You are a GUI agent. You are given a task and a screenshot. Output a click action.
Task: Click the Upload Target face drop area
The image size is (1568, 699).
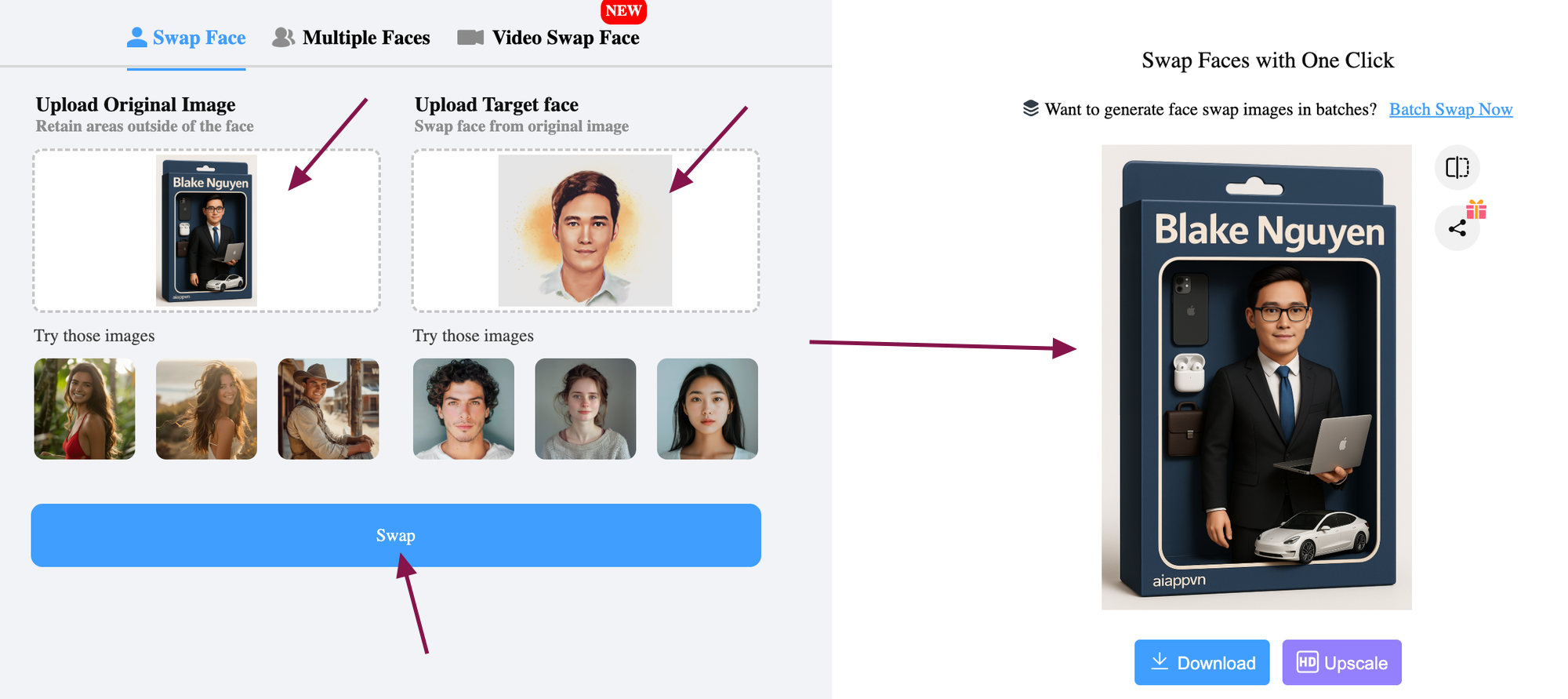point(586,231)
